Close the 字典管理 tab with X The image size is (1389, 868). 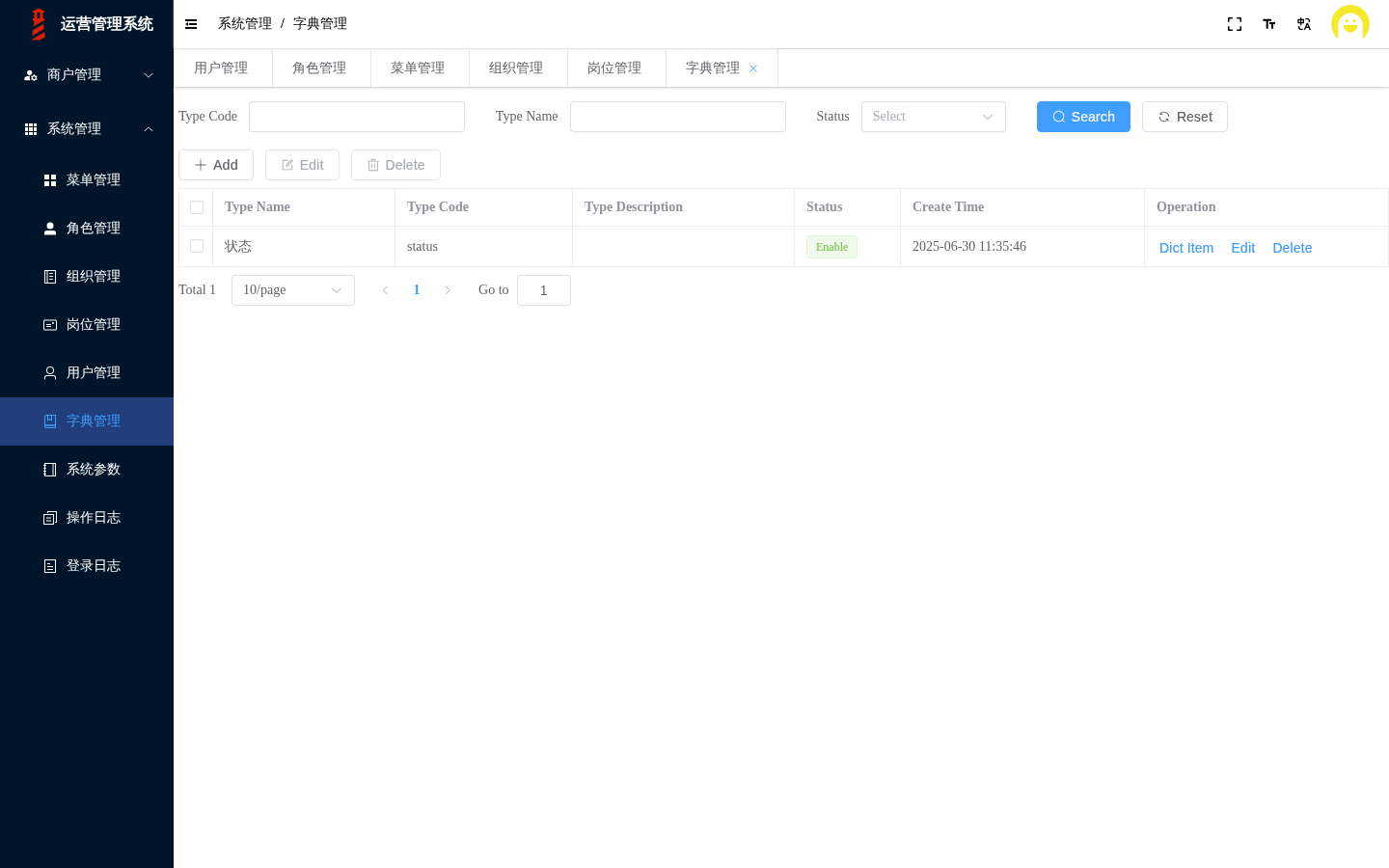click(753, 68)
